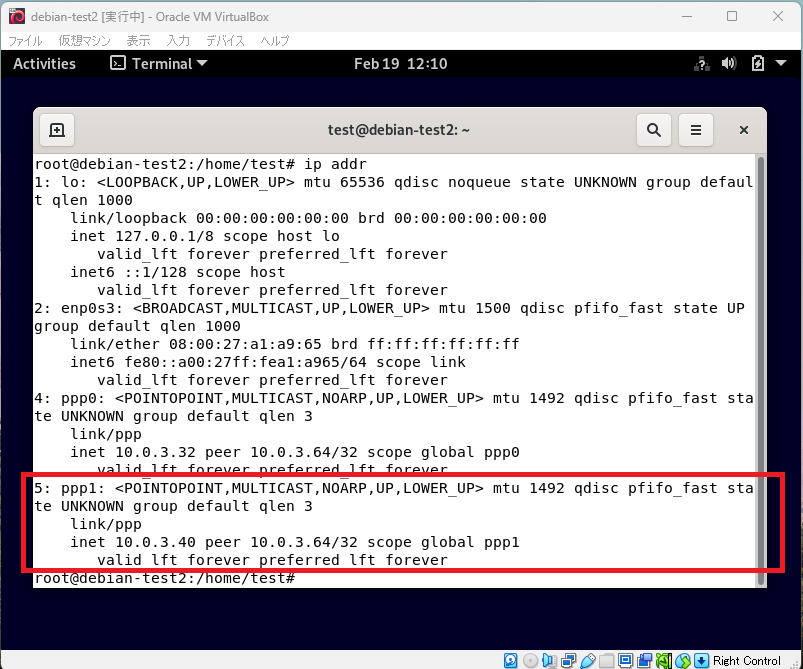Open the 表示 menu
Screen dimensions: 803x669
pyautogui.click(x=138, y=41)
